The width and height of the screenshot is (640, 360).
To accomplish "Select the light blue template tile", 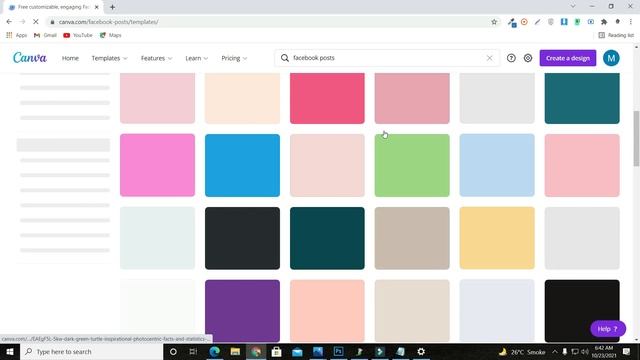I will (x=497, y=165).
